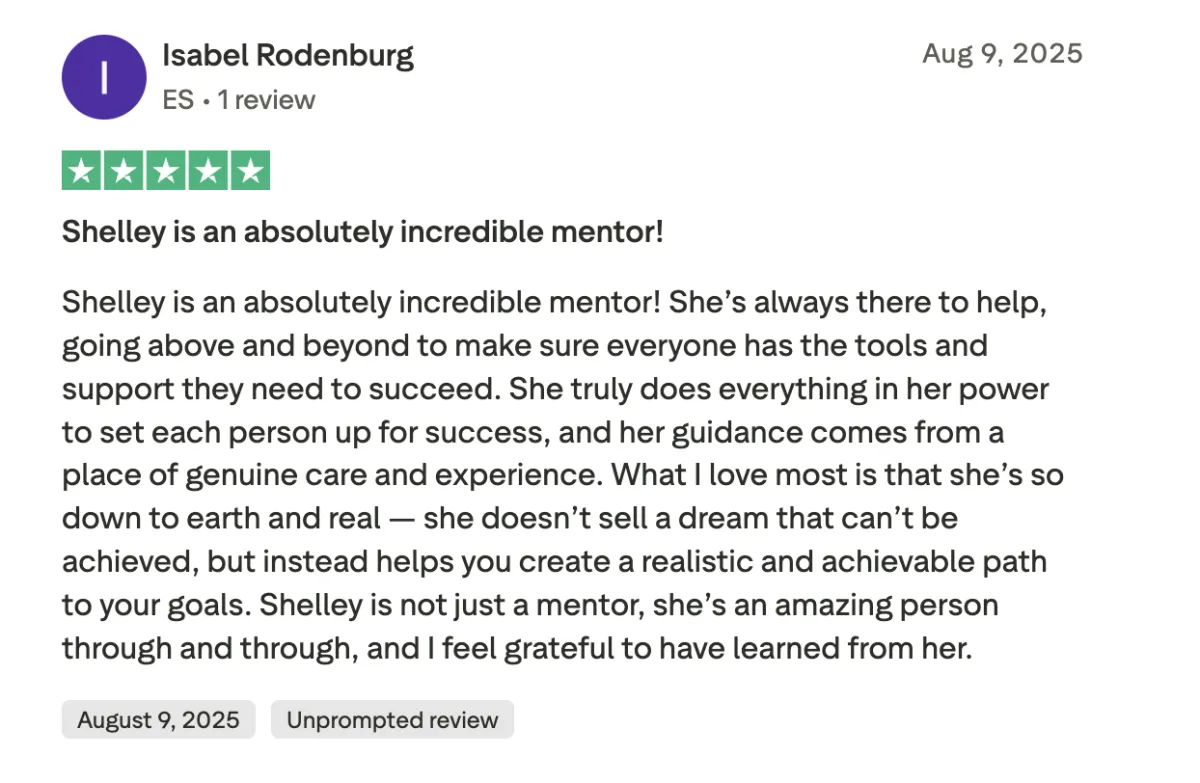Click the "Unprompted review" badge

[392, 720]
